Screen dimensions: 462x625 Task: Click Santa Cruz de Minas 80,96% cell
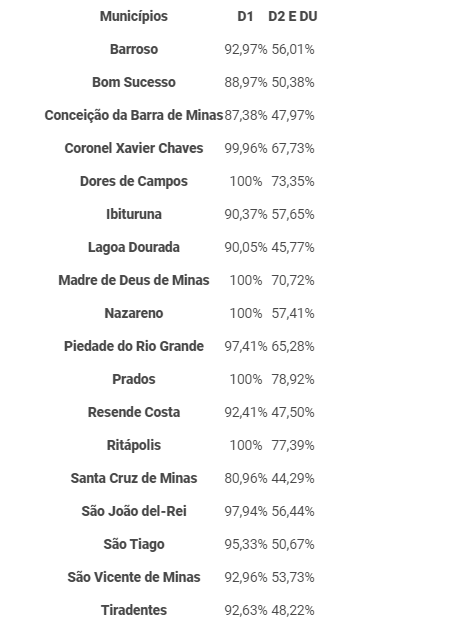[246, 478]
